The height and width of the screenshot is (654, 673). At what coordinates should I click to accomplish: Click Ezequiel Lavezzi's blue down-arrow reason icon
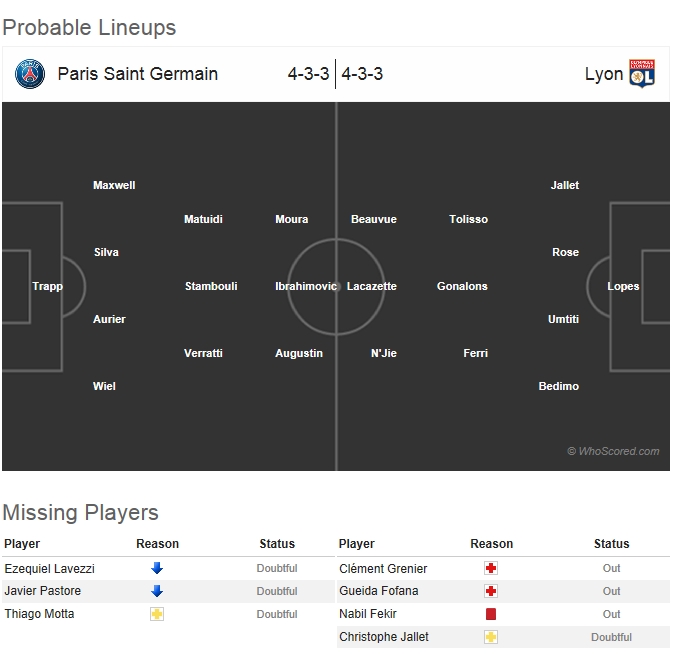tap(157, 568)
